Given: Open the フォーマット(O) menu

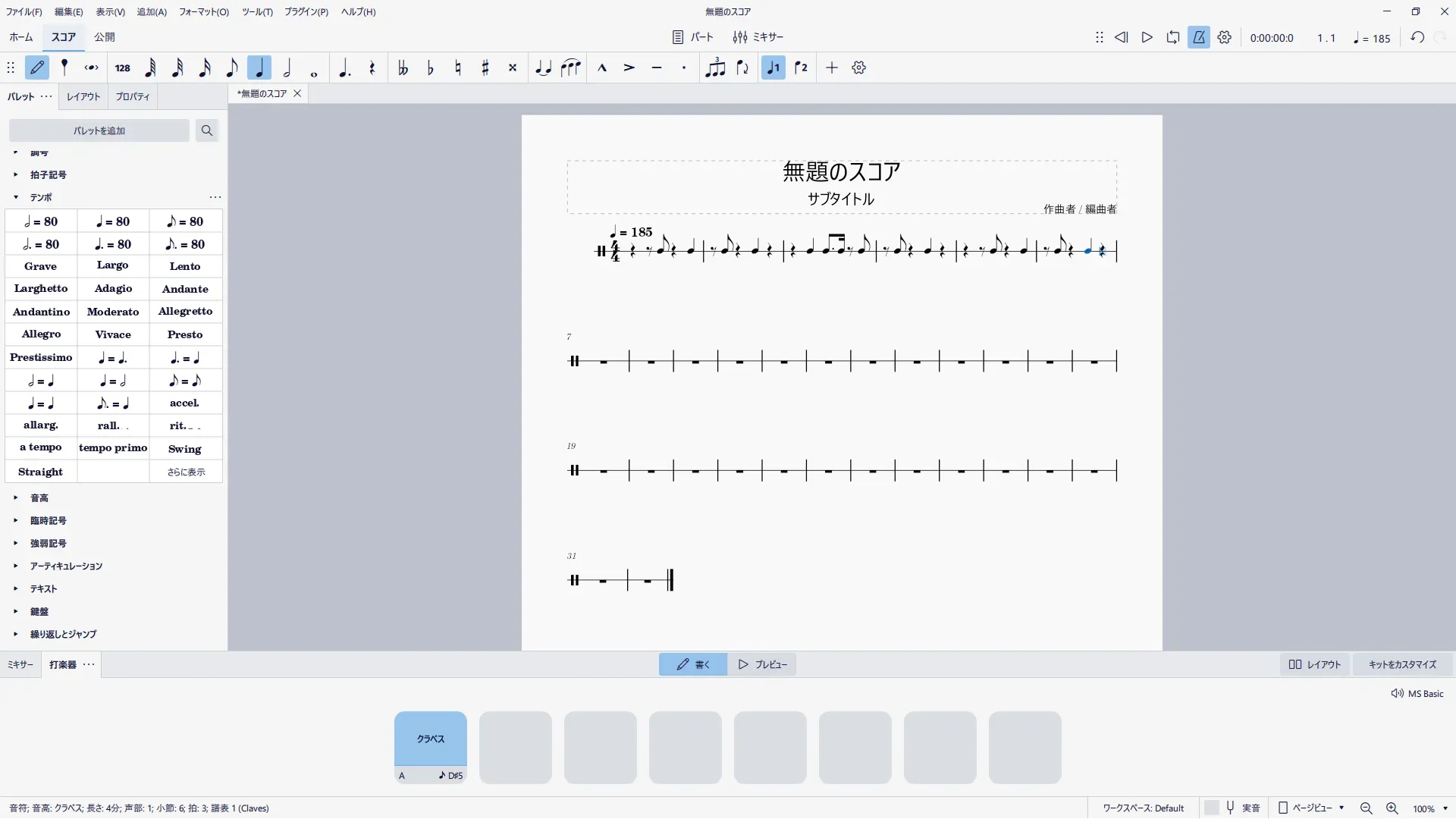Looking at the screenshot, I should pos(203,12).
